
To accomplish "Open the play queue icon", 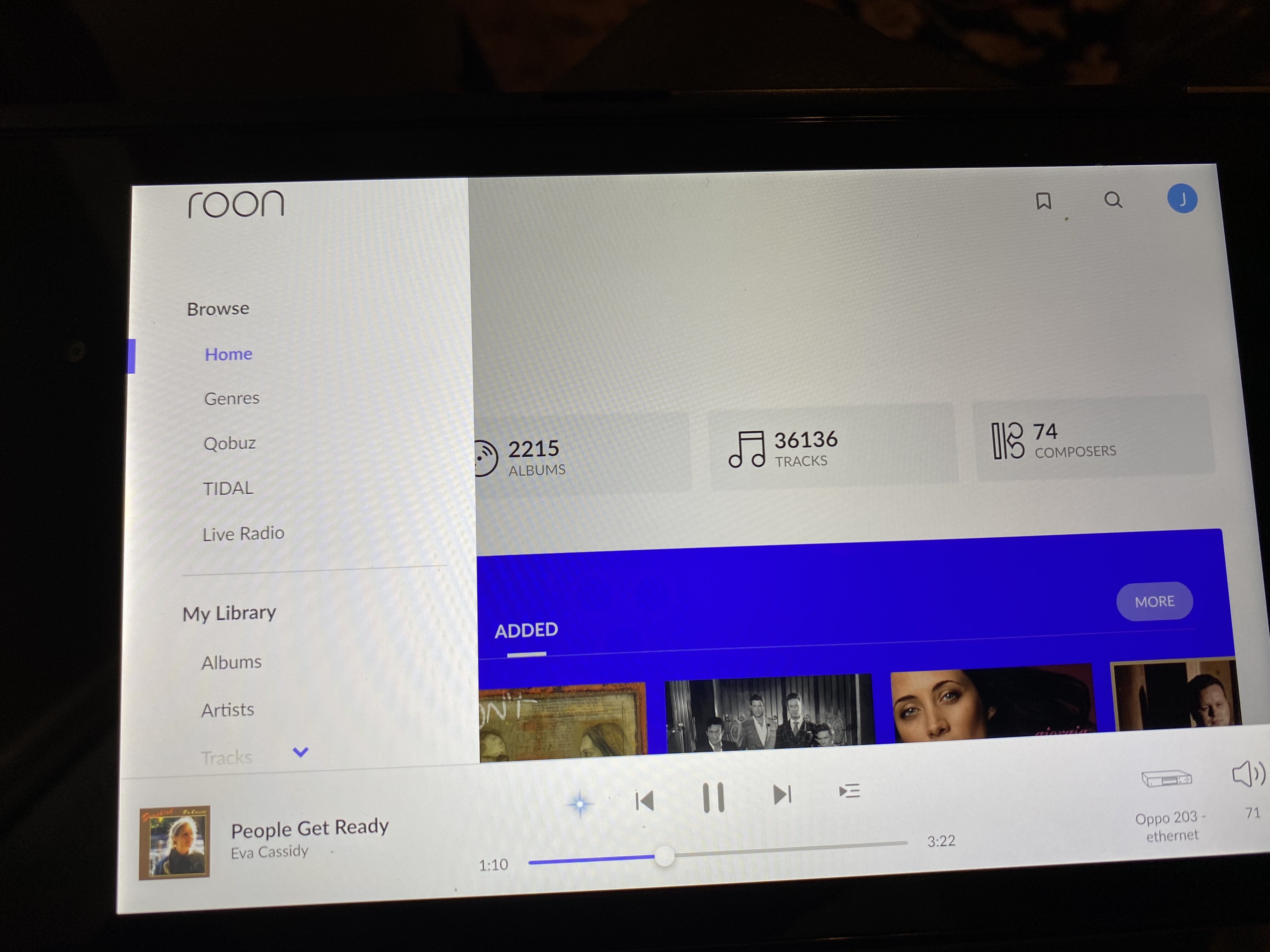I will (849, 791).
